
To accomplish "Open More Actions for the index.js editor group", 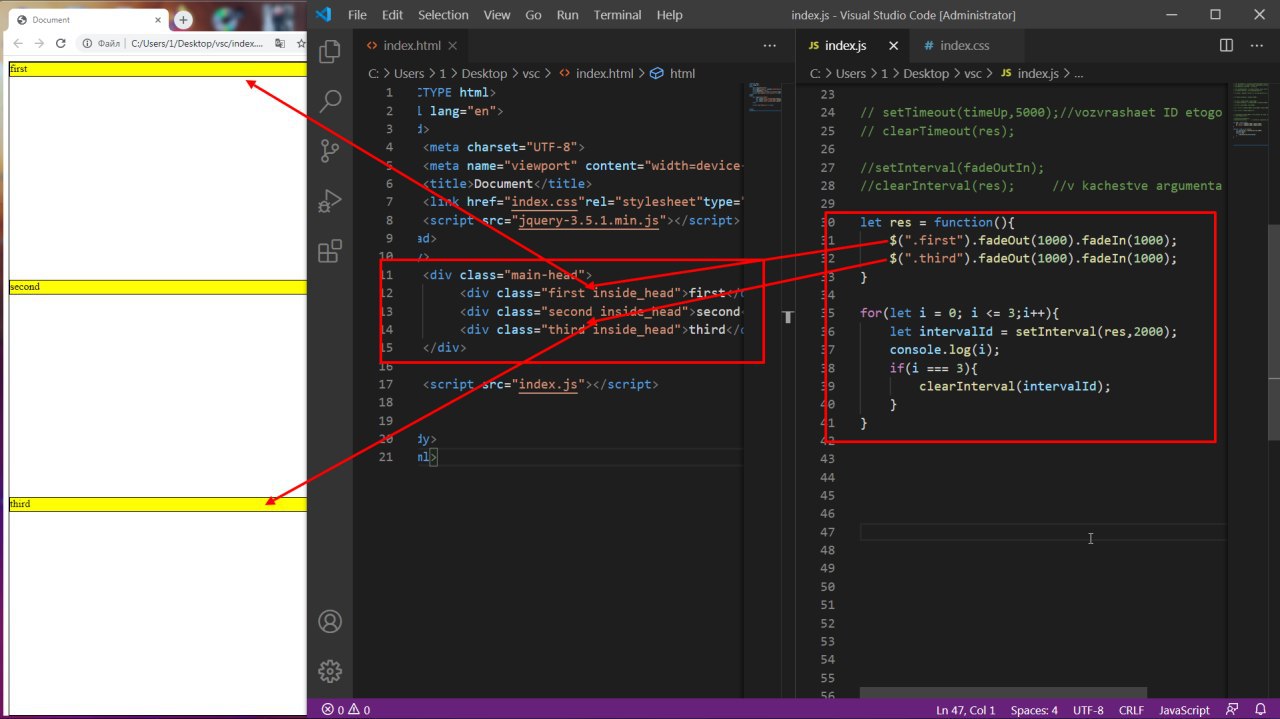I will pyautogui.click(x=1255, y=45).
